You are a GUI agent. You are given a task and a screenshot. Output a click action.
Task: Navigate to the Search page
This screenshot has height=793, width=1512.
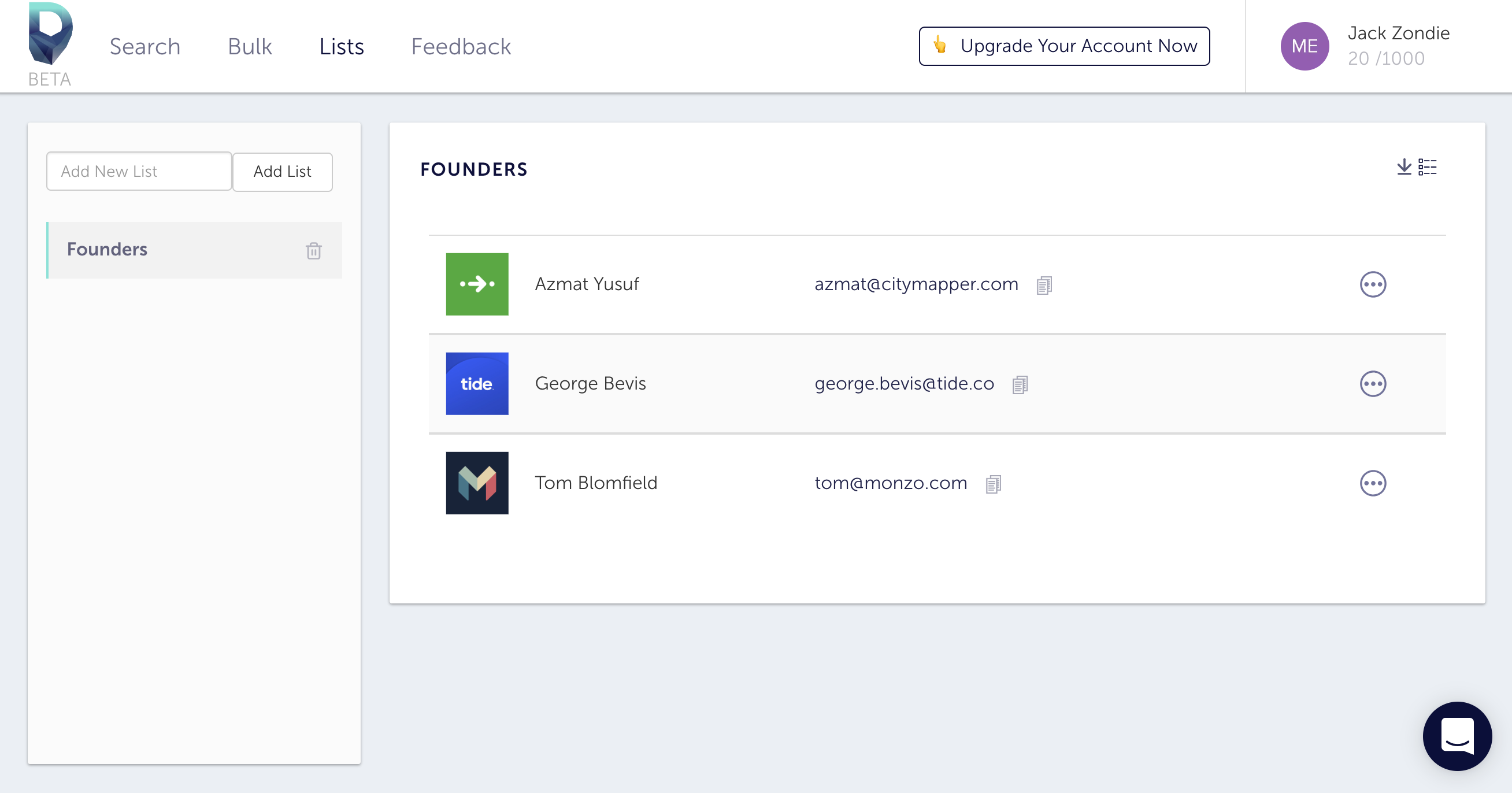pyautogui.click(x=144, y=46)
